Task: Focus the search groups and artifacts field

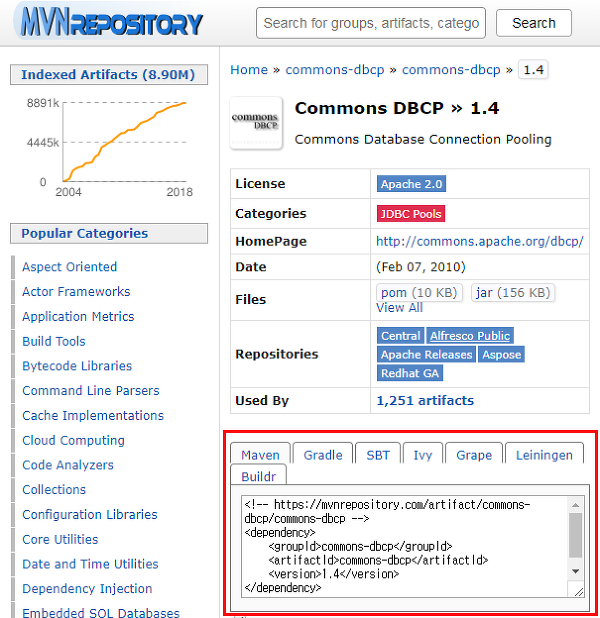Action: point(371,23)
